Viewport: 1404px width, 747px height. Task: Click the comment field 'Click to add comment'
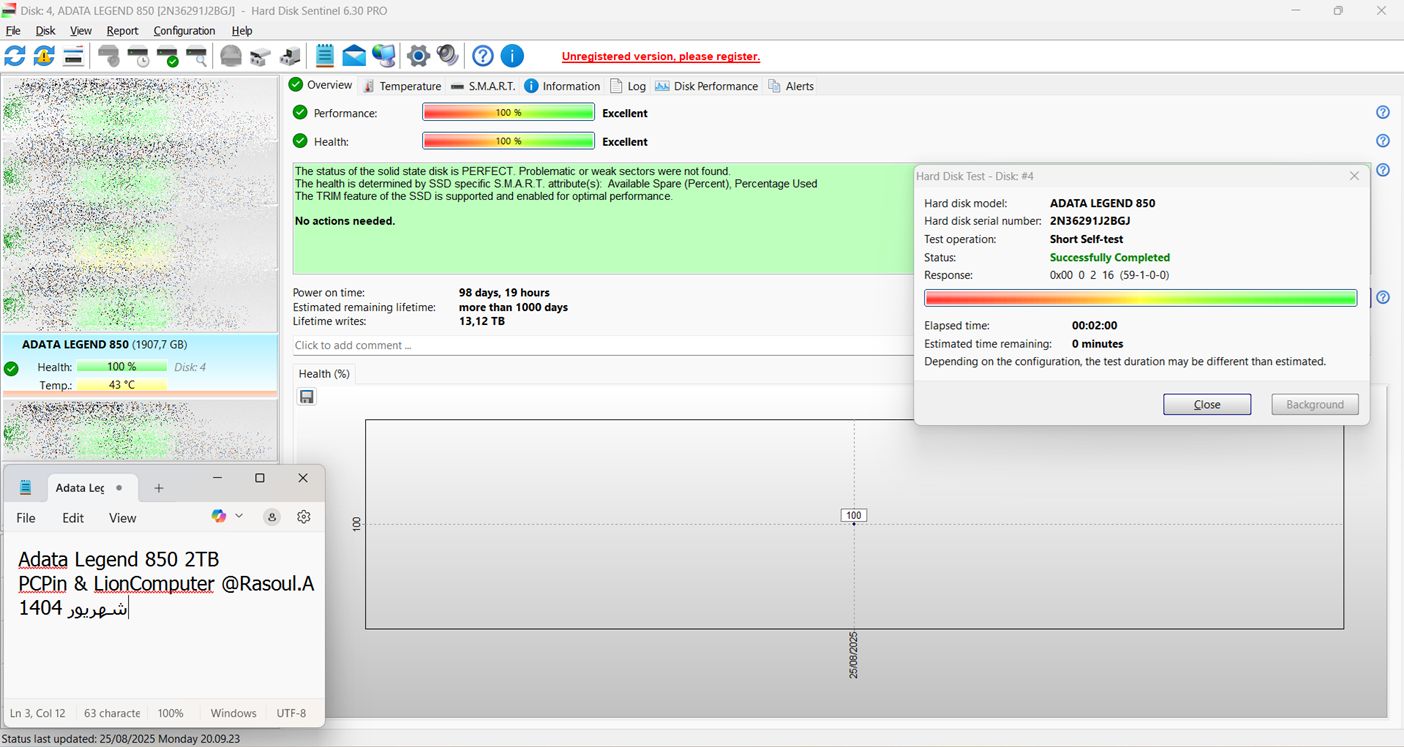605,345
